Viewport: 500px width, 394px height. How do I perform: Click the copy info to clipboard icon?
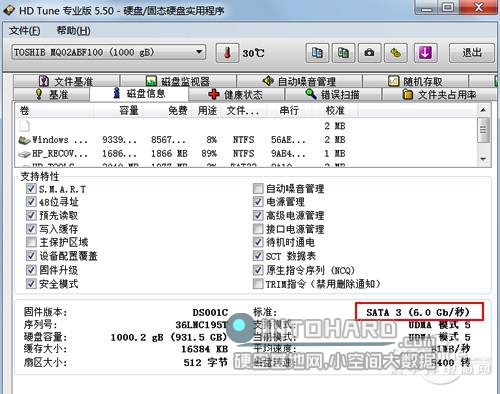click(317, 53)
